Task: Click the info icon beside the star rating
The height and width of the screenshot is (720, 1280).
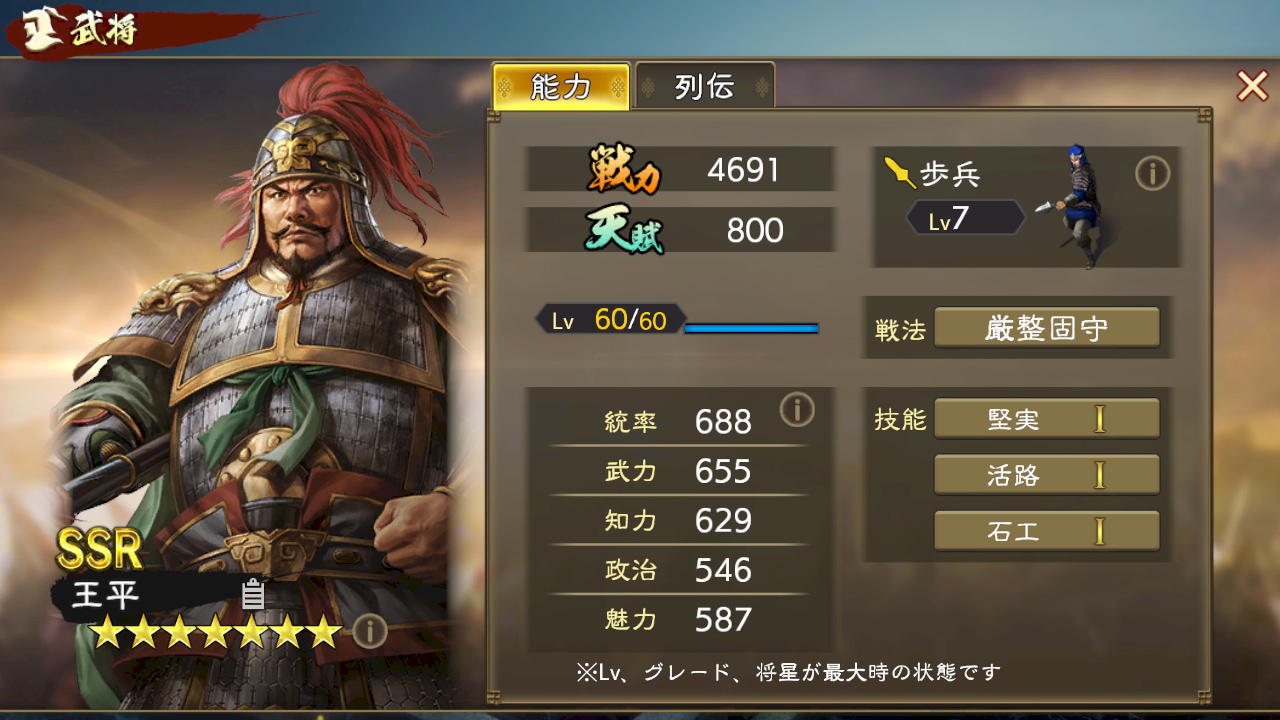Action: click(370, 631)
